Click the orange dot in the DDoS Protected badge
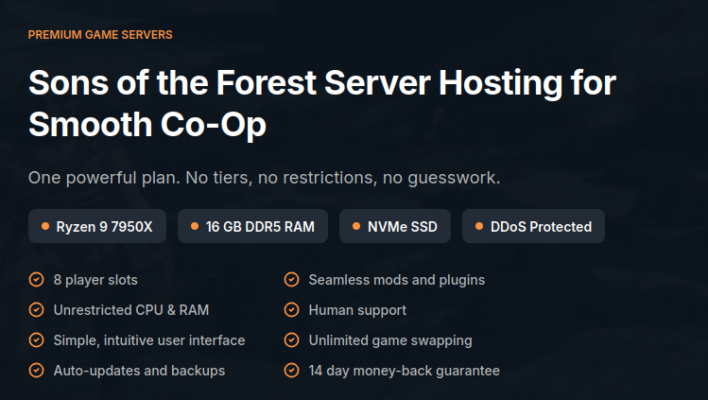Screen dimensions: 708x400 pyautogui.click(x=479, y=226)
